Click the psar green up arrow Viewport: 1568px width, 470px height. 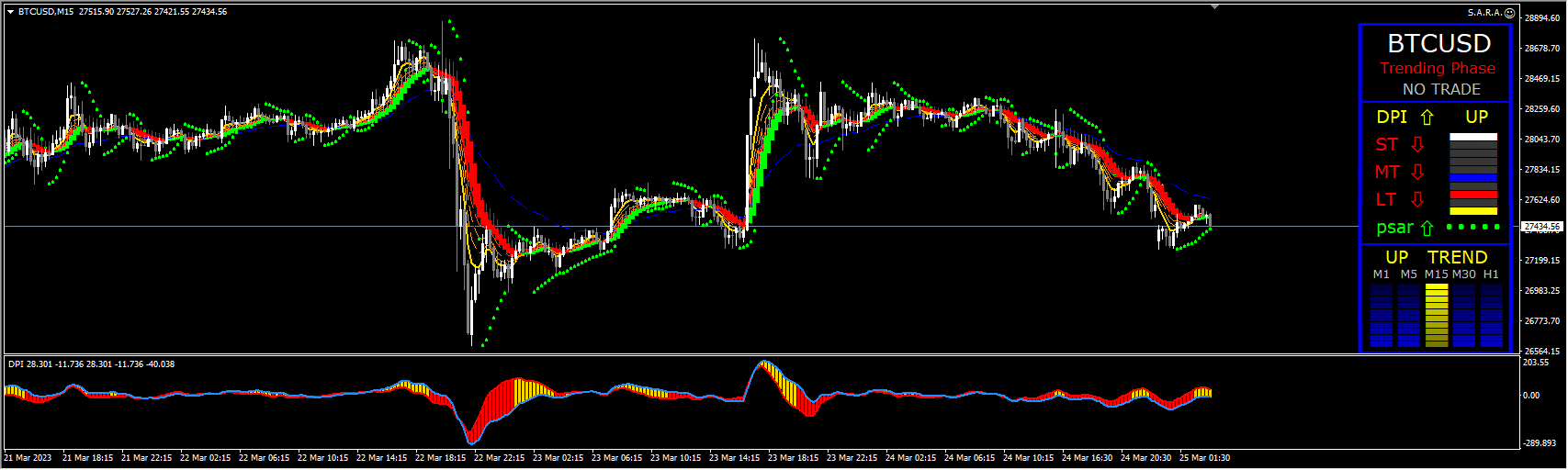tap(1427, 229)
